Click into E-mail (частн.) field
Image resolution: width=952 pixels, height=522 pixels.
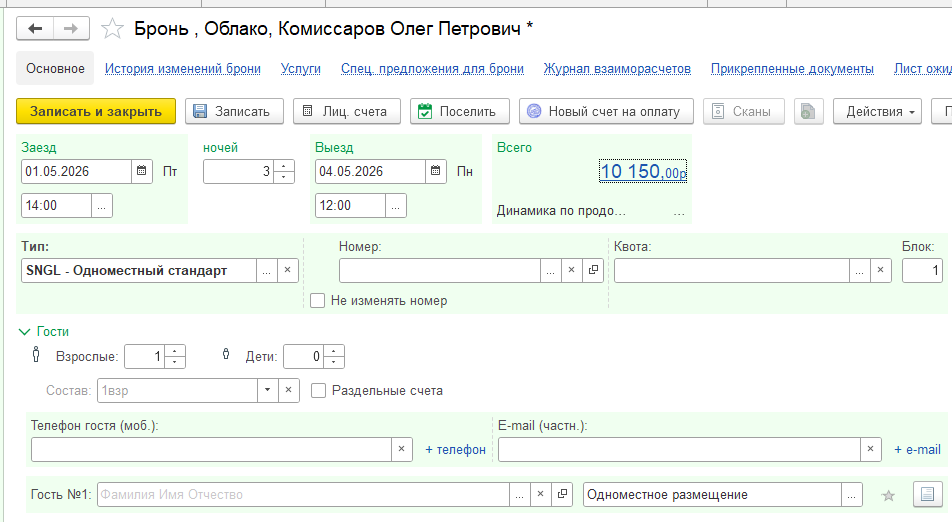[x=679, y=449]
